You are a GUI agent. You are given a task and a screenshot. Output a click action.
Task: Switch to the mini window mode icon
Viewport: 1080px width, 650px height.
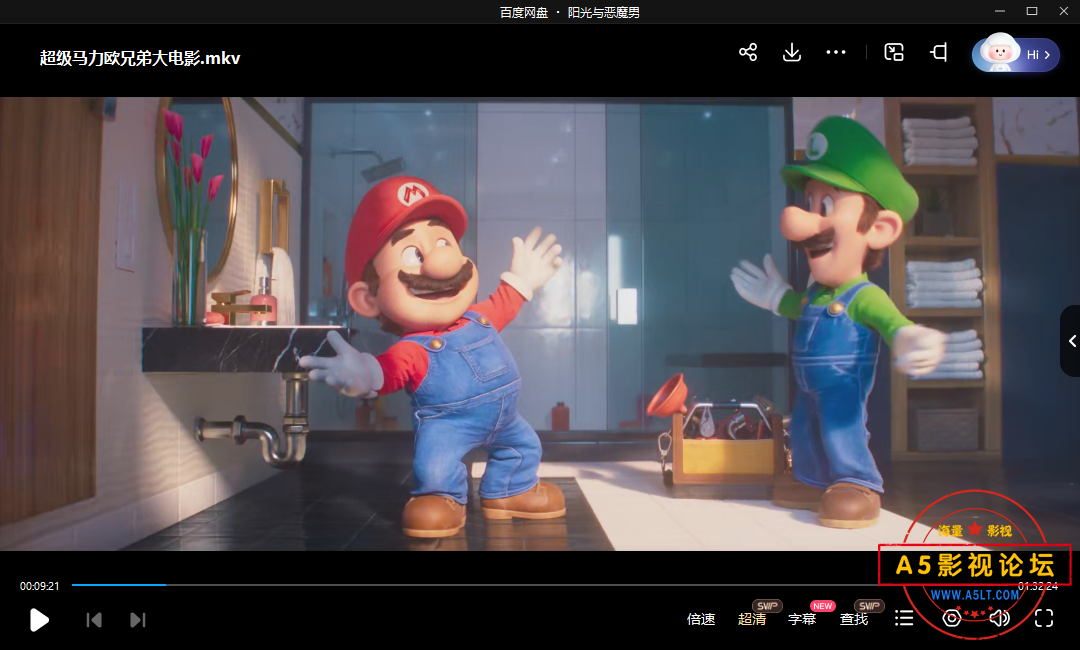click(x=894, y=52)
